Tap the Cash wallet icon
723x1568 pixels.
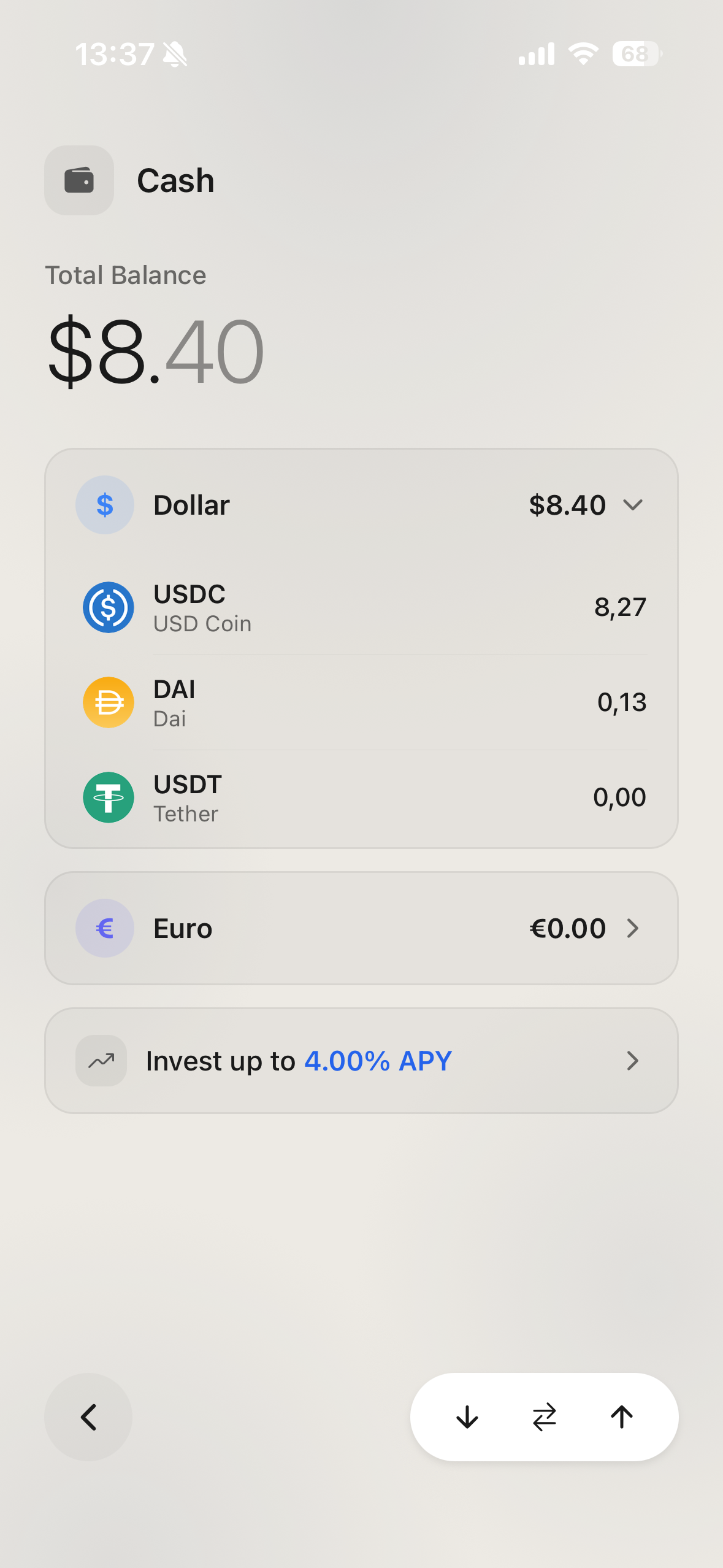pyautogui.click(x=79, y=180)
